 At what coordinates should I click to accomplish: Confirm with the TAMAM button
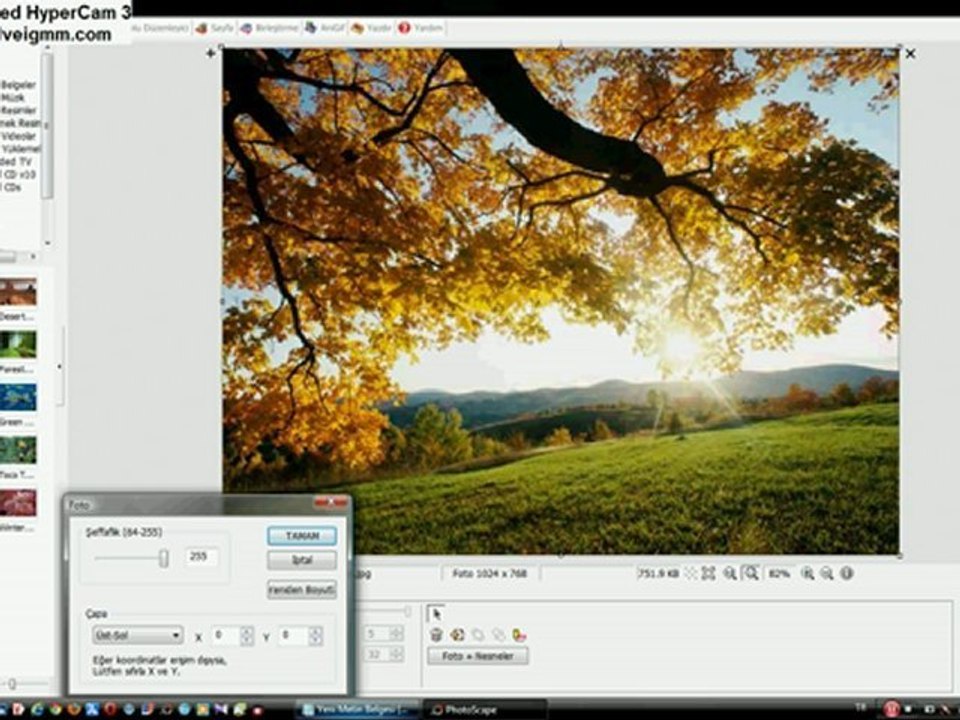pyautogui.click(x=302, y=536)
